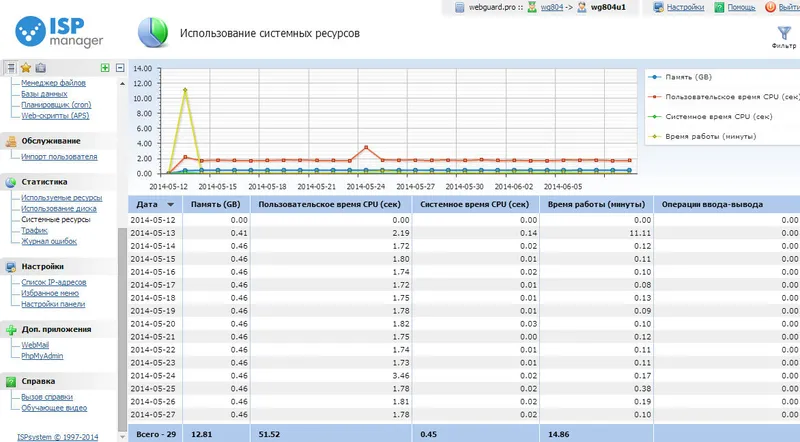800x442 pixels.
Task: Open Настройки панели in sidebar
Action: (53, 304)
